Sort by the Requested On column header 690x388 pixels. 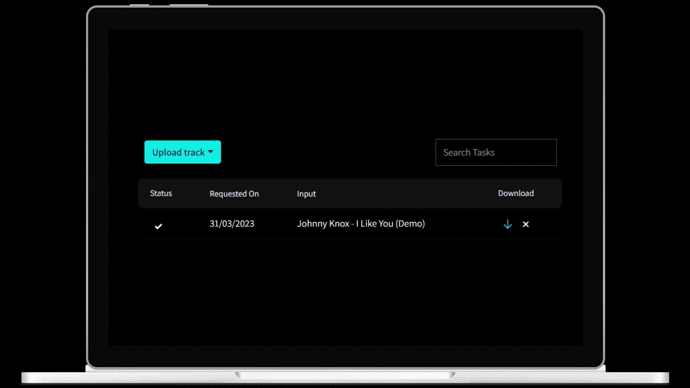click(x=234, y=194)
